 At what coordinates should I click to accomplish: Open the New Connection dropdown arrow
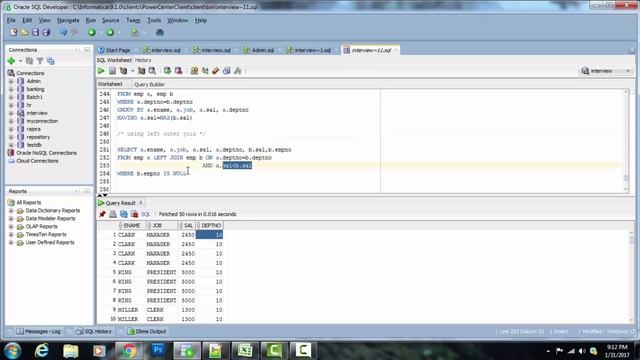click(20, 61)
